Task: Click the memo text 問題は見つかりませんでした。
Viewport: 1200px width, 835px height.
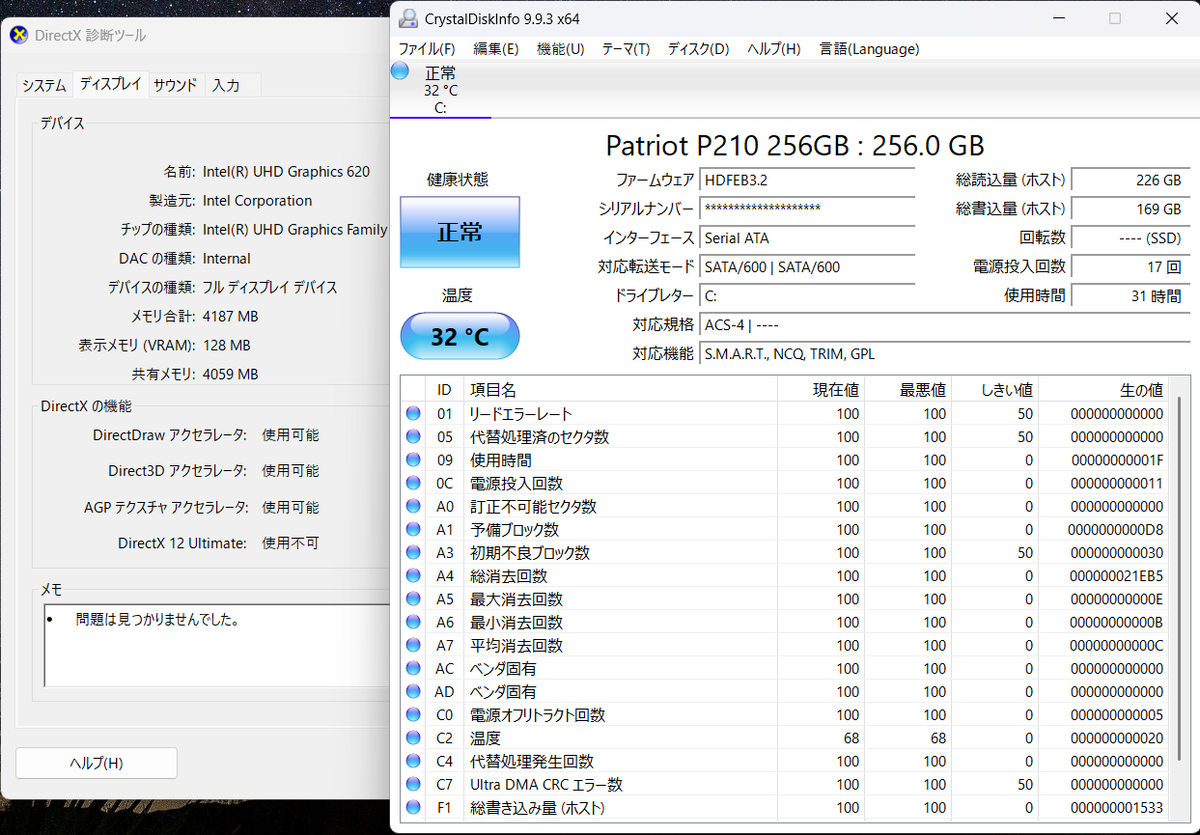Action: pyautogui.click(x=157, y=620)
